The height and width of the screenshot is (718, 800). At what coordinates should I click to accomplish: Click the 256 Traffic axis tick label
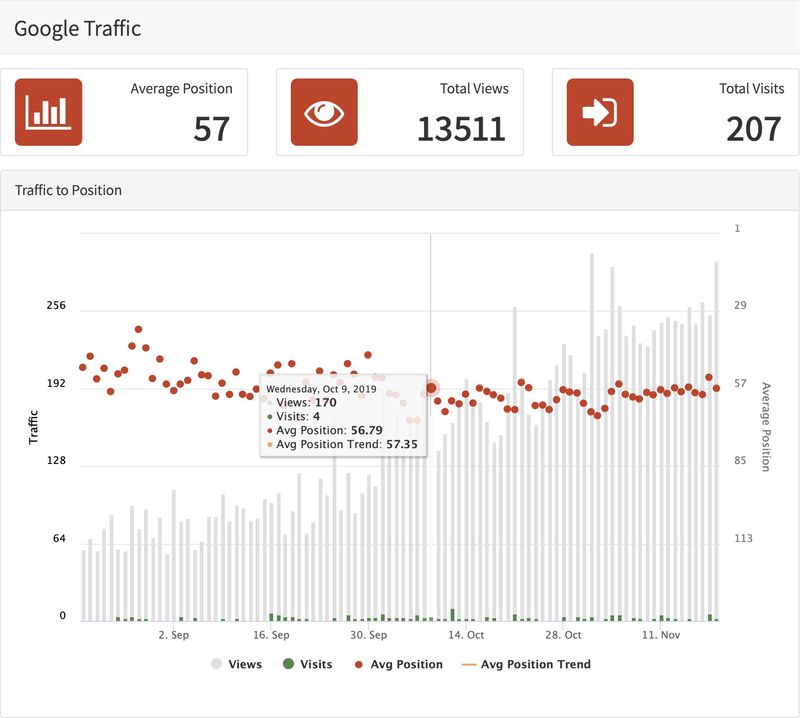[x=56, y=305]
